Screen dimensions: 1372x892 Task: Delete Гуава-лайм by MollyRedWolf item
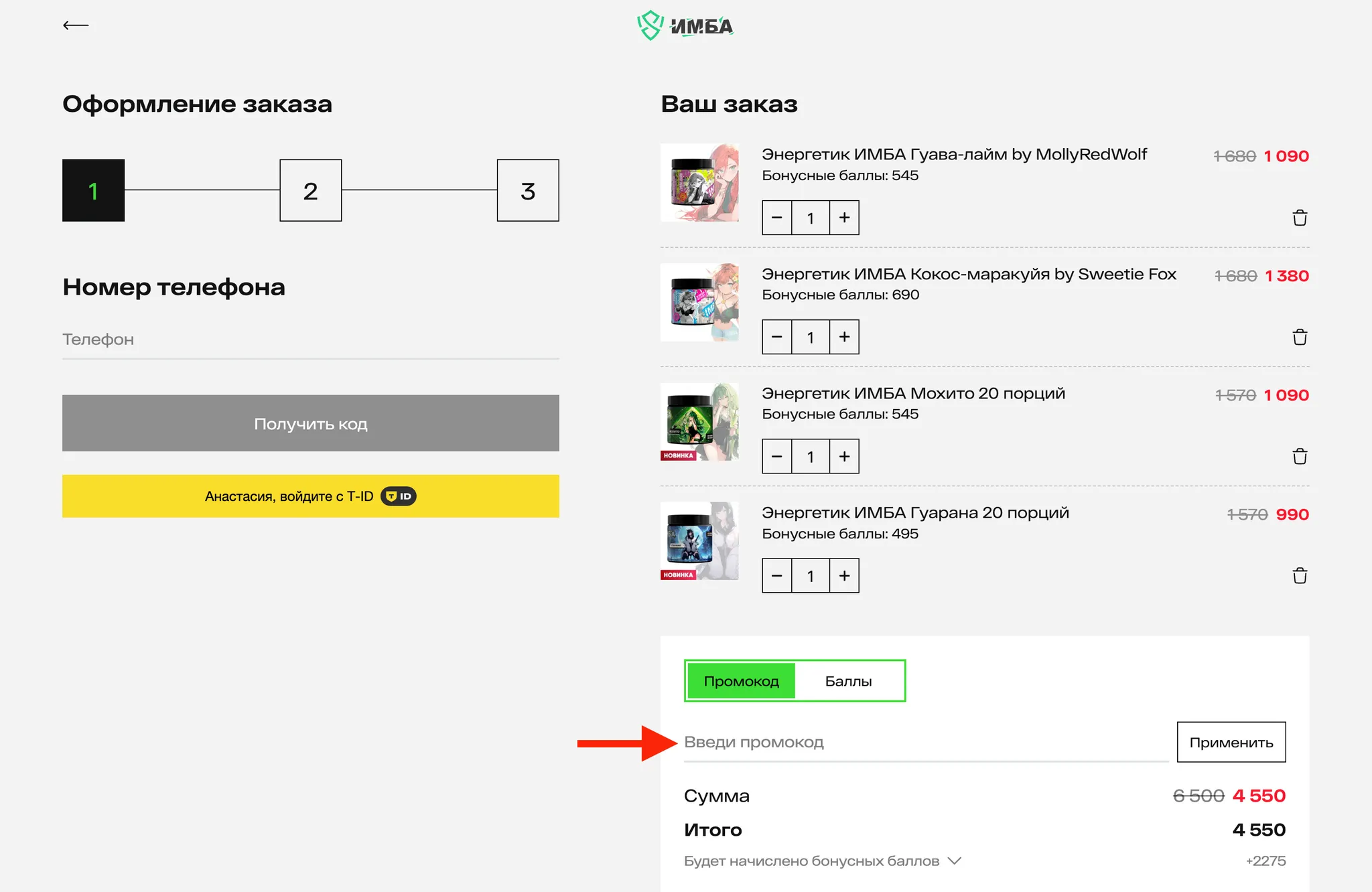pyautogui.click(x=1300, y=218)
